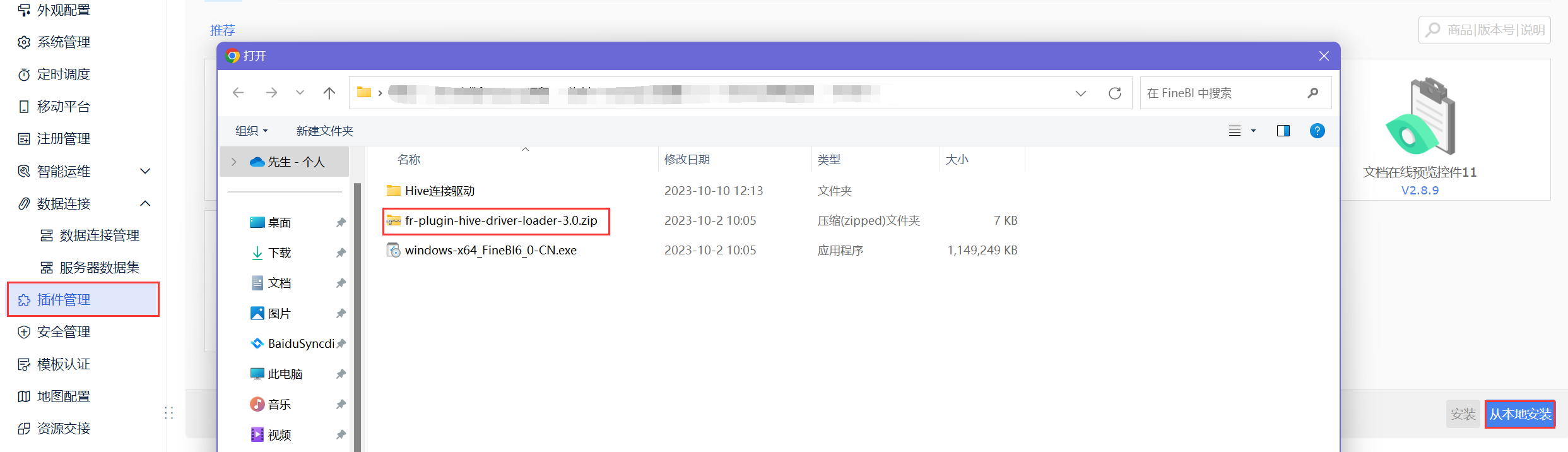Collapse the 数据连接 chevron
1568x452 pixels.
point(145,203)
